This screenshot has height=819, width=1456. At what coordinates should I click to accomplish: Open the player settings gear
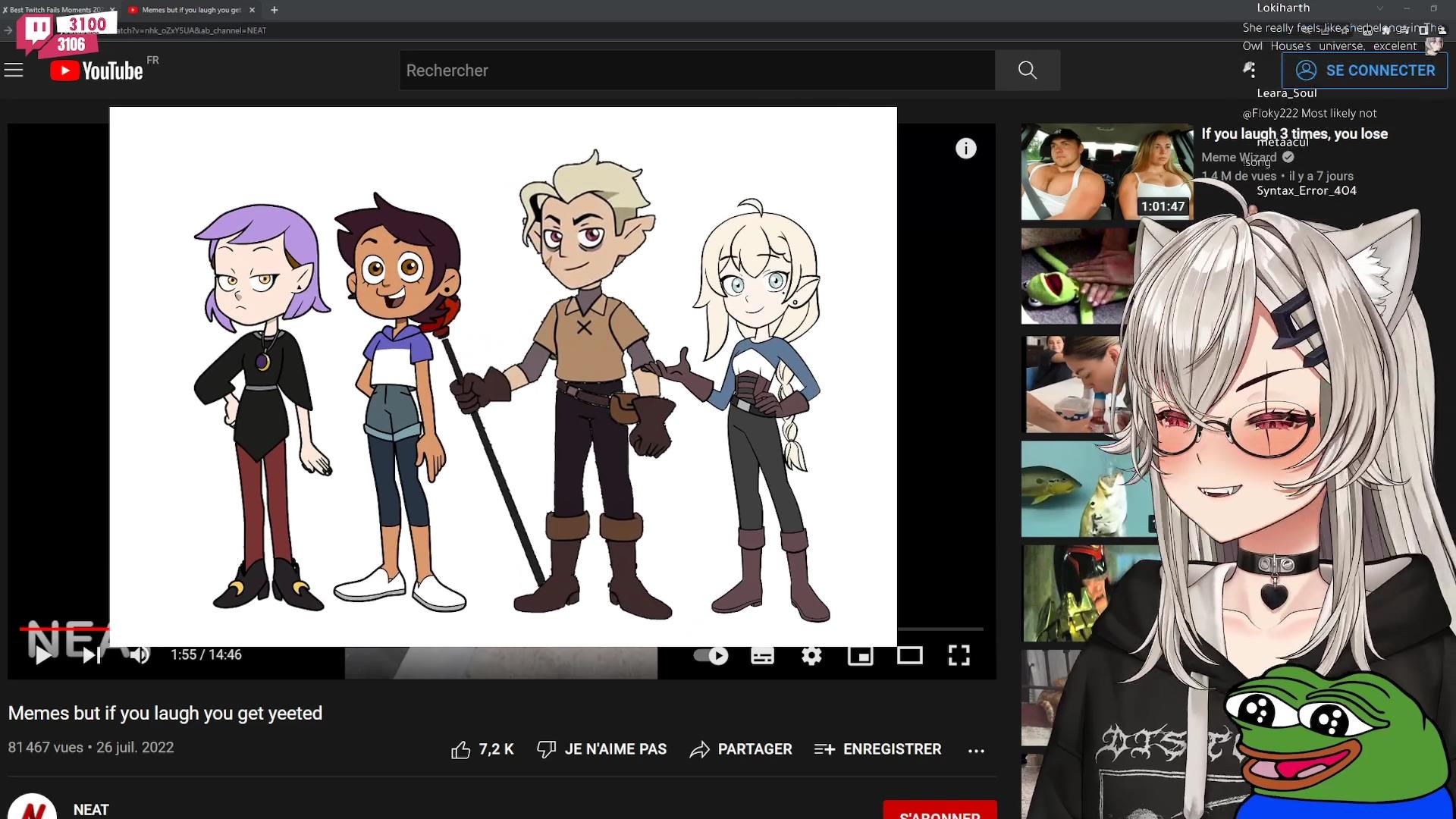811,655
